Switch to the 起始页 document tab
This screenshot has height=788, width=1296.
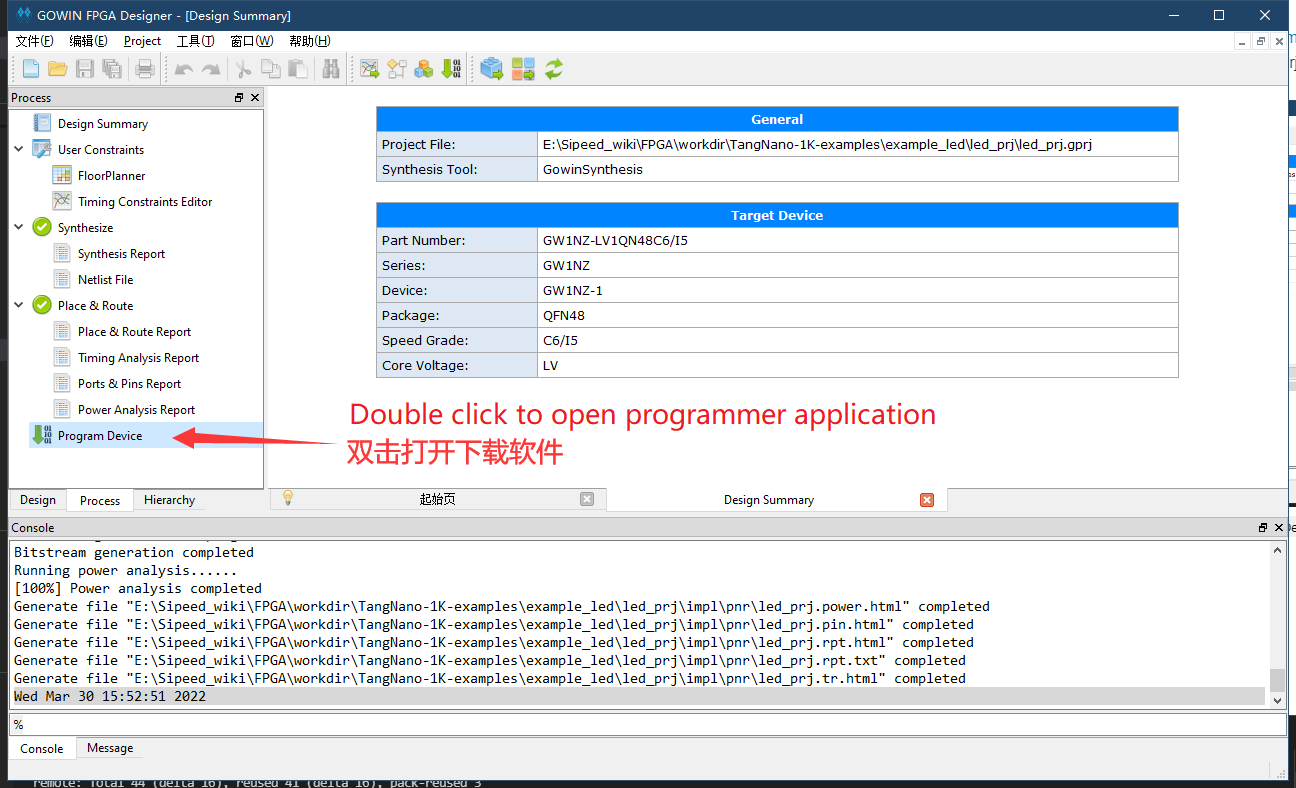coord(437,499)
